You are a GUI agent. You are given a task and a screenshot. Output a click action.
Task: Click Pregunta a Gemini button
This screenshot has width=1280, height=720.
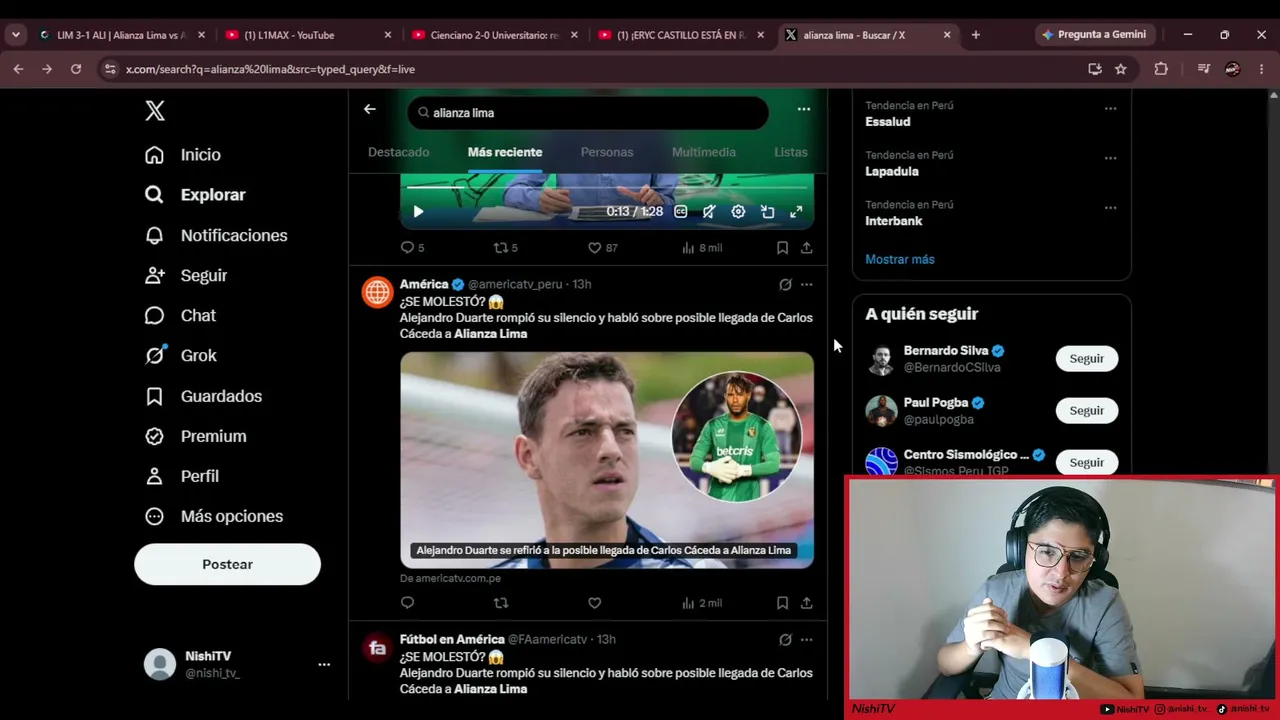point(1095,35)
